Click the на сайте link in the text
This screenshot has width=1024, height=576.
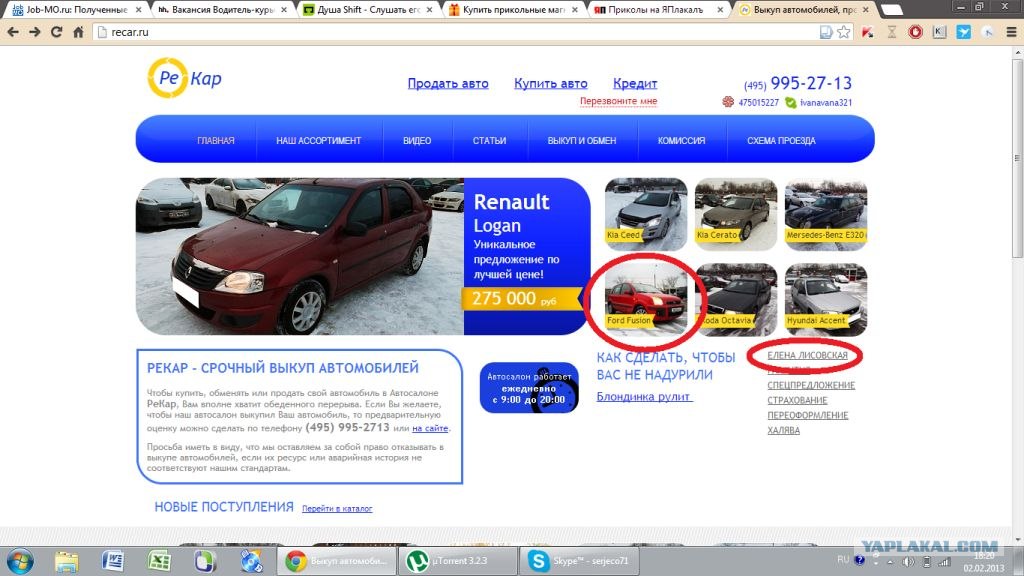[x=430, y=428]
